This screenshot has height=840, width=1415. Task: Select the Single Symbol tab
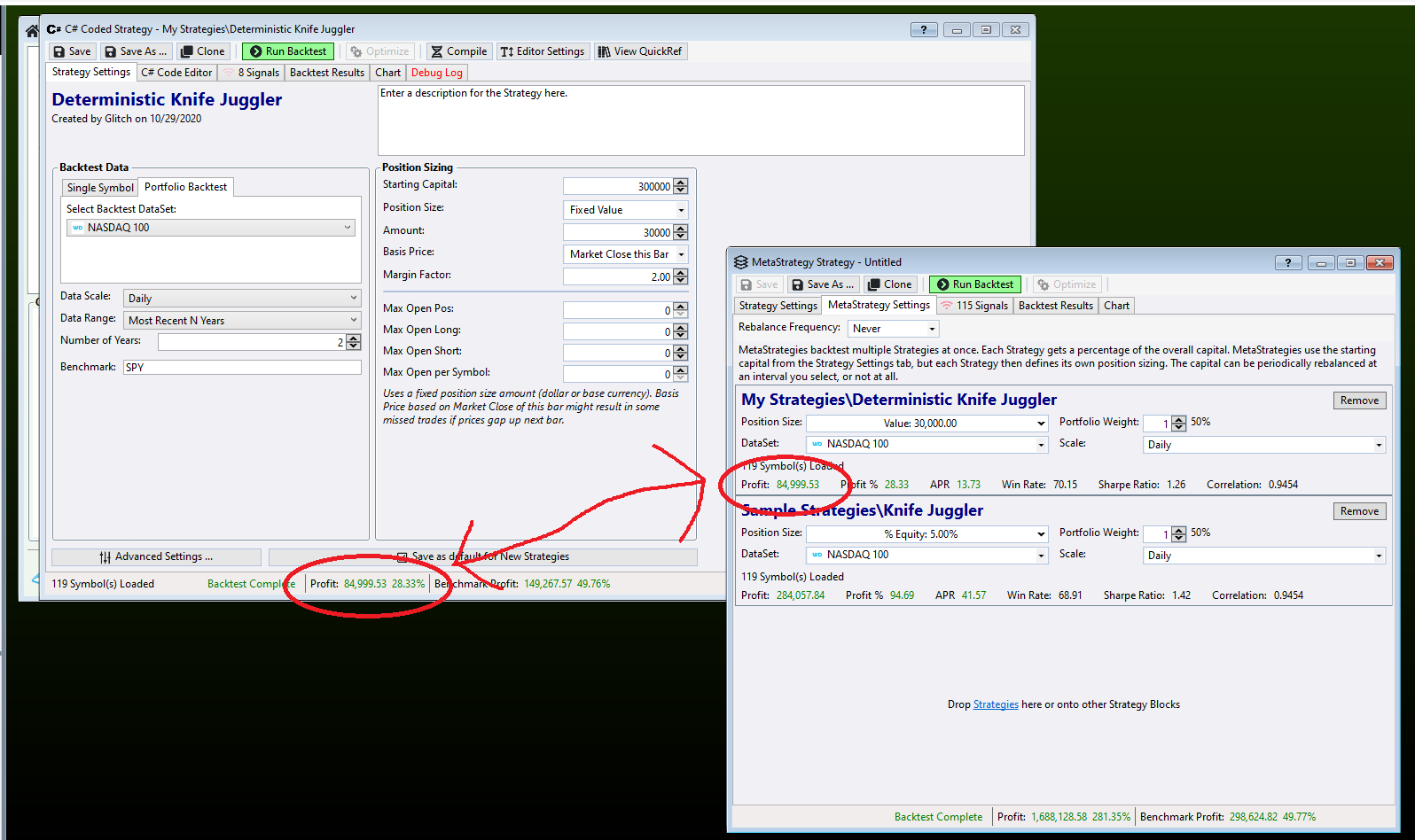(100, 188)
